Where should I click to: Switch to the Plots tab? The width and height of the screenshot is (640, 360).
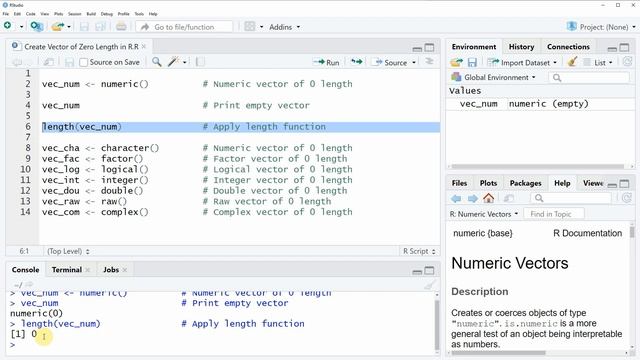[x=488, y=183]
